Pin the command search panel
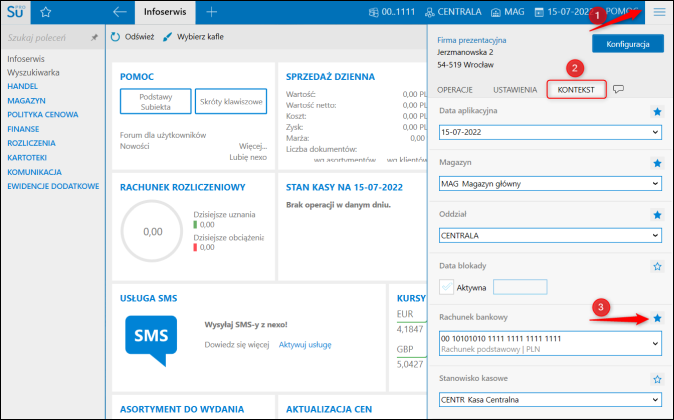The height and width of the screenshot is (420, 674). pos(94,38)
